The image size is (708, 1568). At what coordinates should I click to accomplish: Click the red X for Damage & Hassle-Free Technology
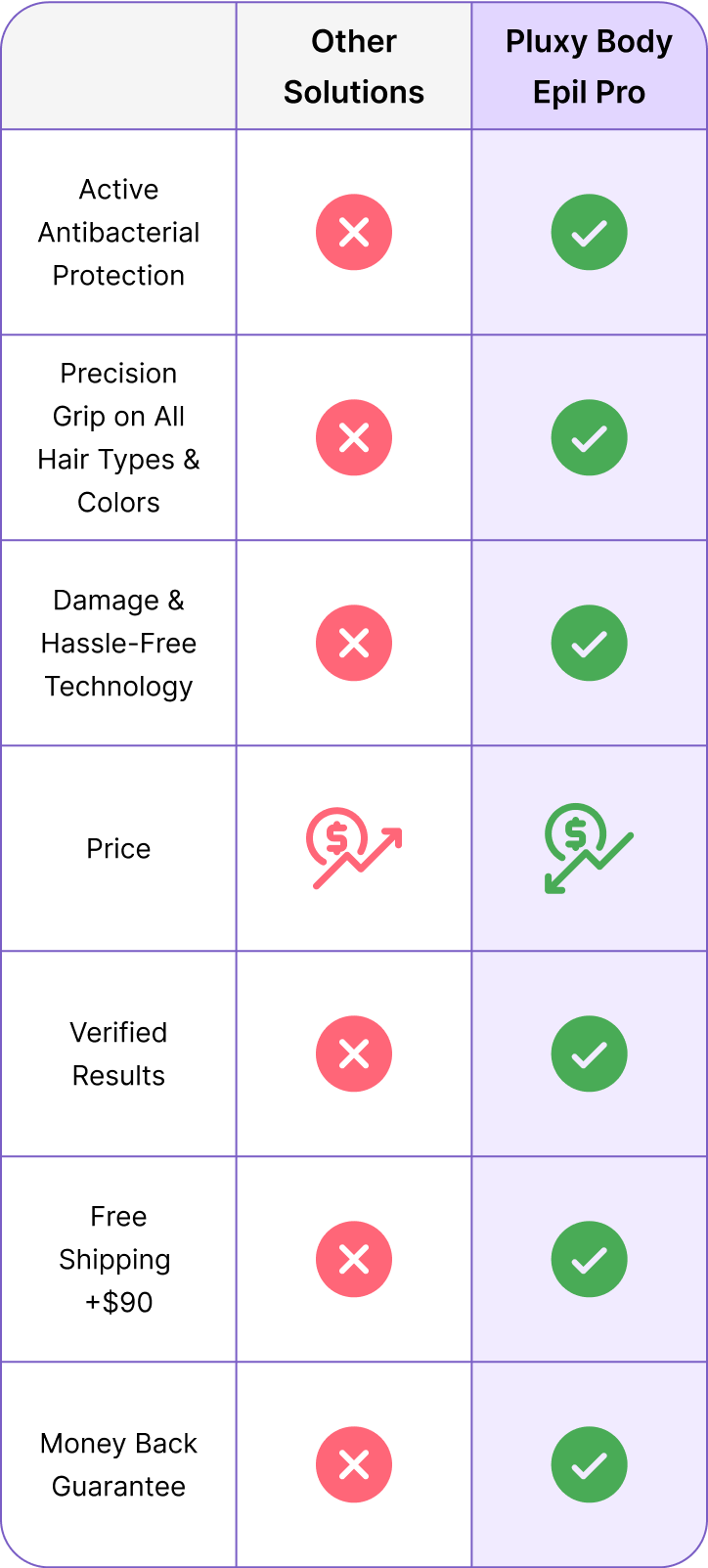(354, 644)
